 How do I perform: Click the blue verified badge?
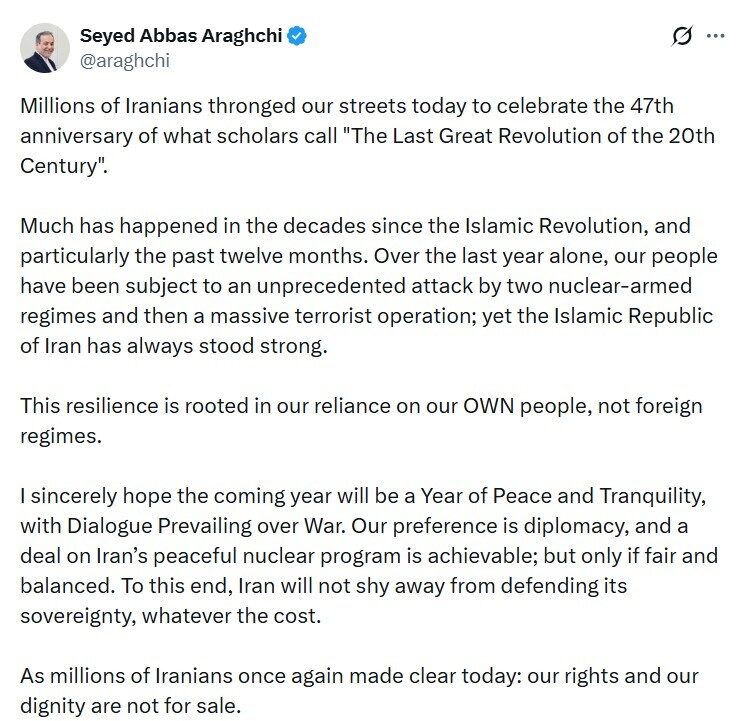(x=298, y=36)
